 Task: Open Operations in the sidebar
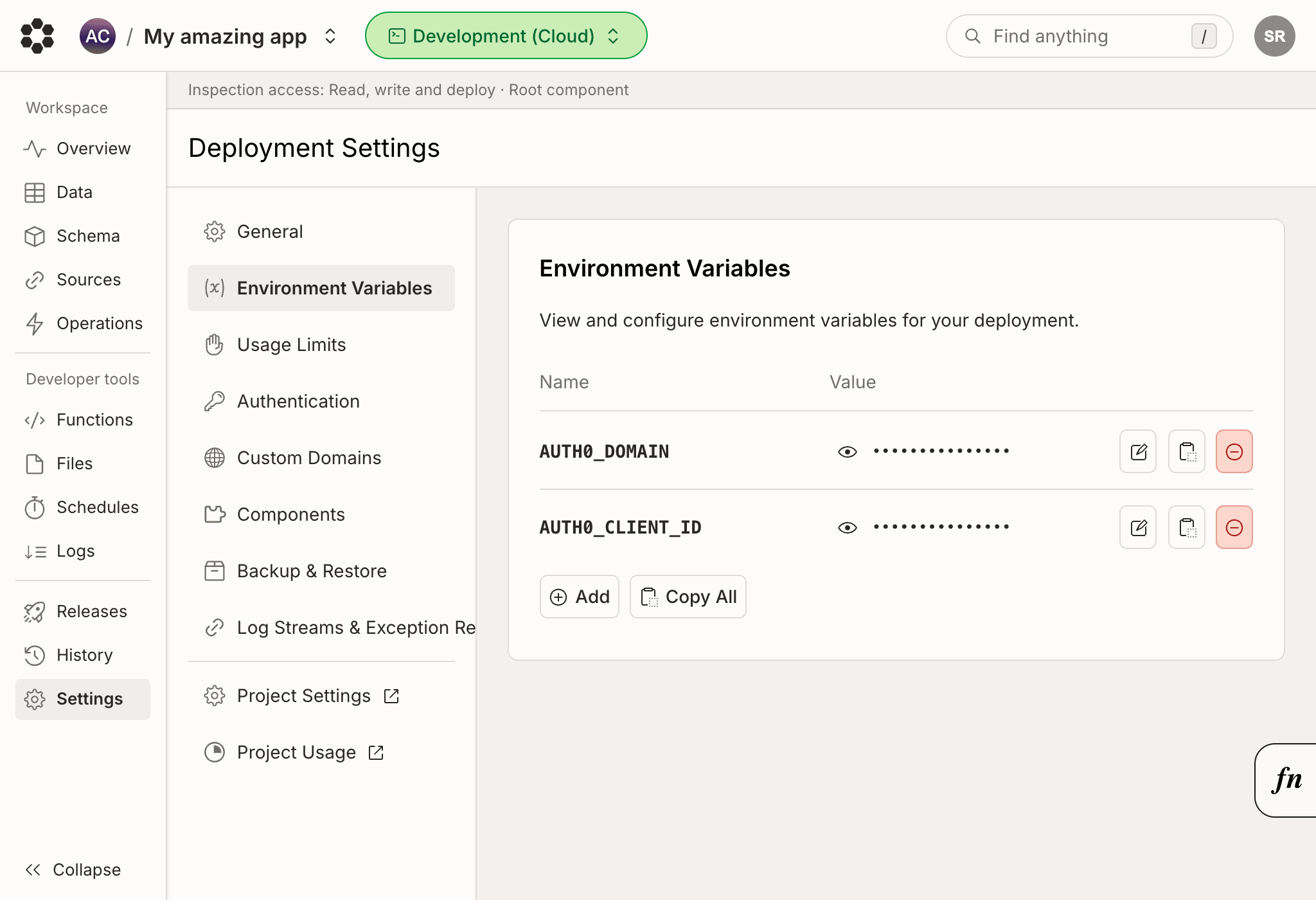coord(83,323)
